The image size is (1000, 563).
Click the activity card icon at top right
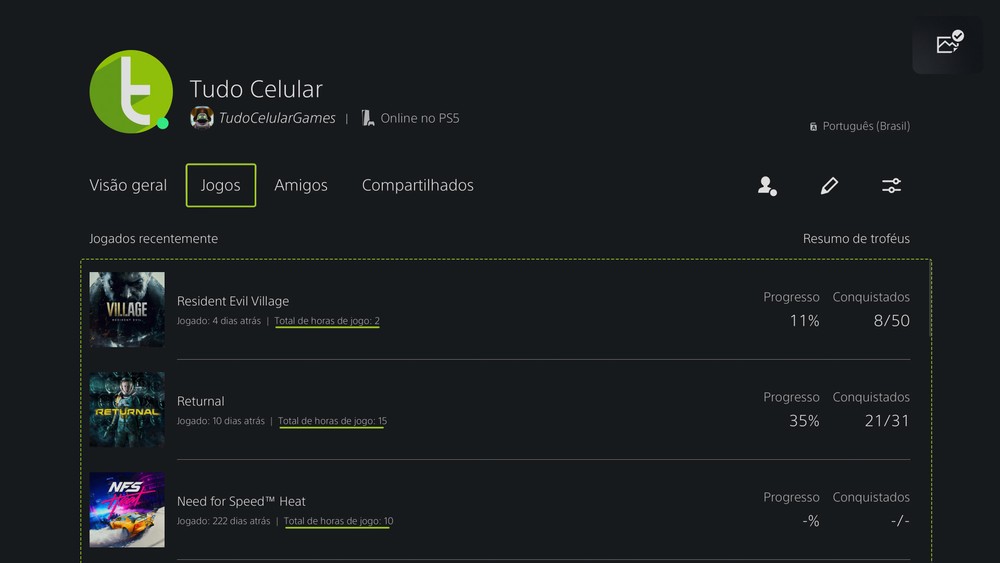pos(948,43)
